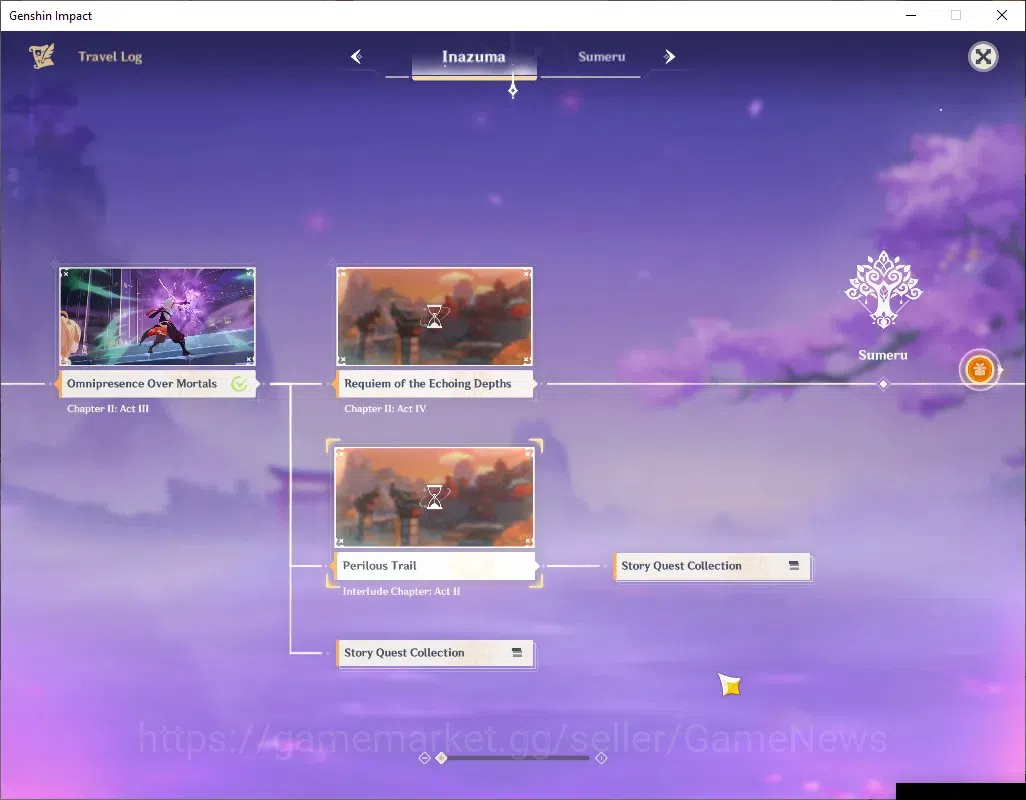Click the Sumeru timeline diamond marker
This screenshot has width=1026, height=800.
coord(883,384)
